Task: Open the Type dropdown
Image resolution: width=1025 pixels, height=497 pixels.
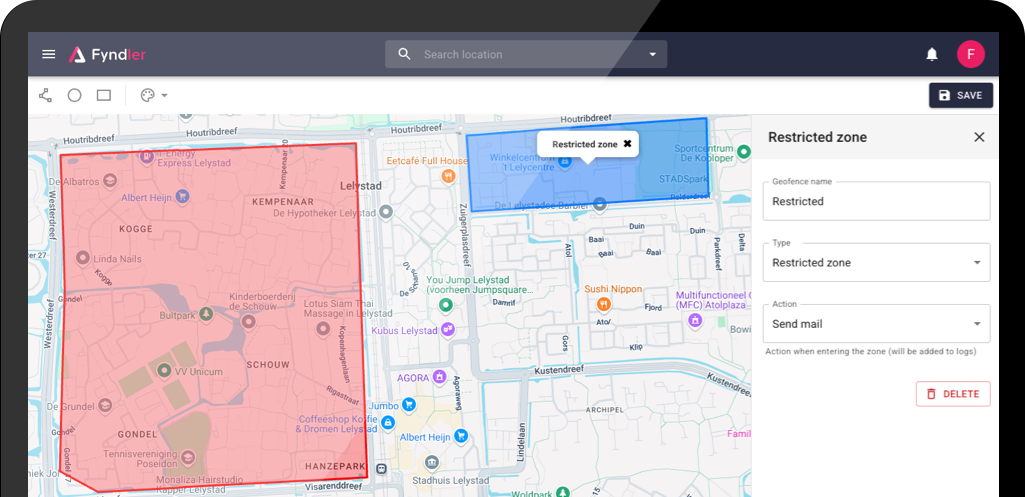Action: 876,263
